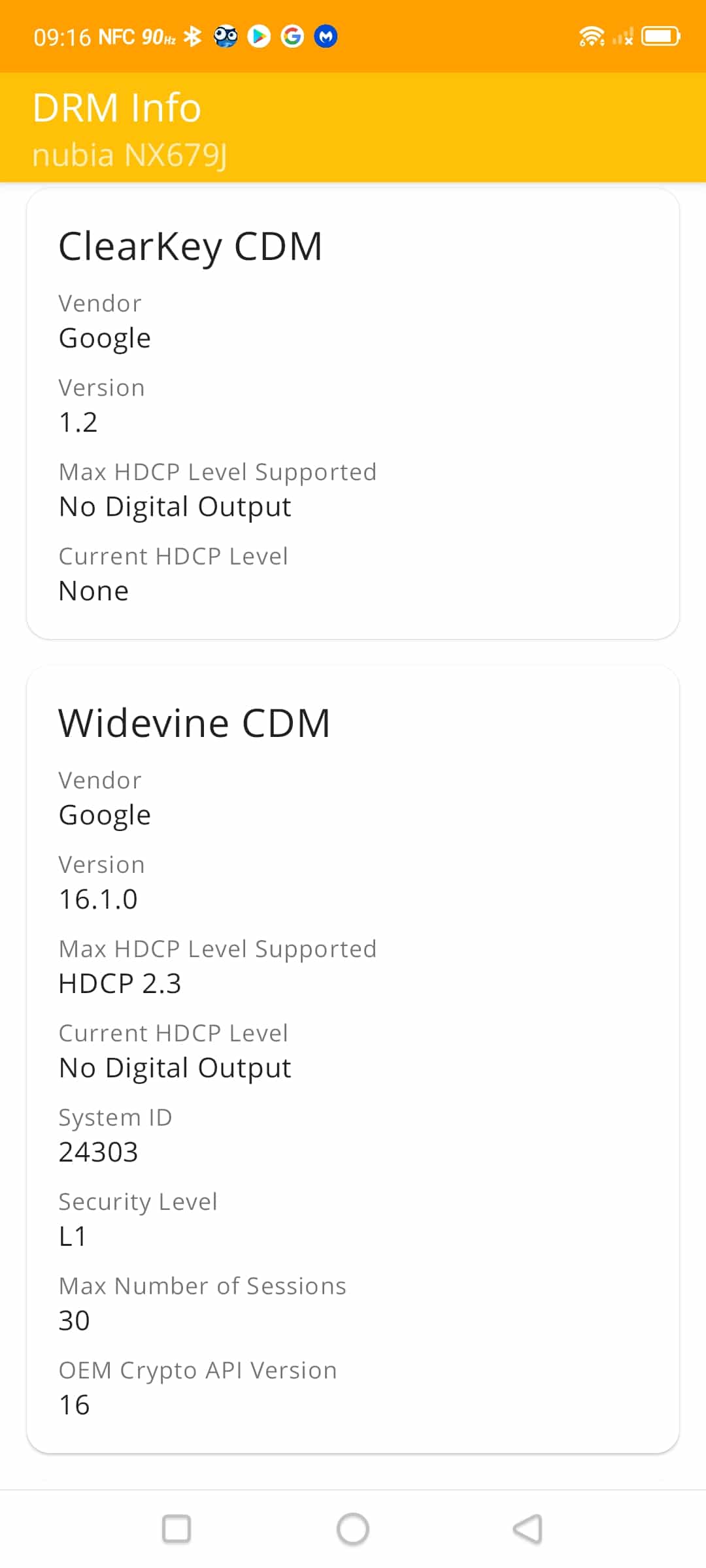The width and height of the screenshot is (706, 1568).
Task: Select the ClearKey CDM heading
Action: coord(190,247)
